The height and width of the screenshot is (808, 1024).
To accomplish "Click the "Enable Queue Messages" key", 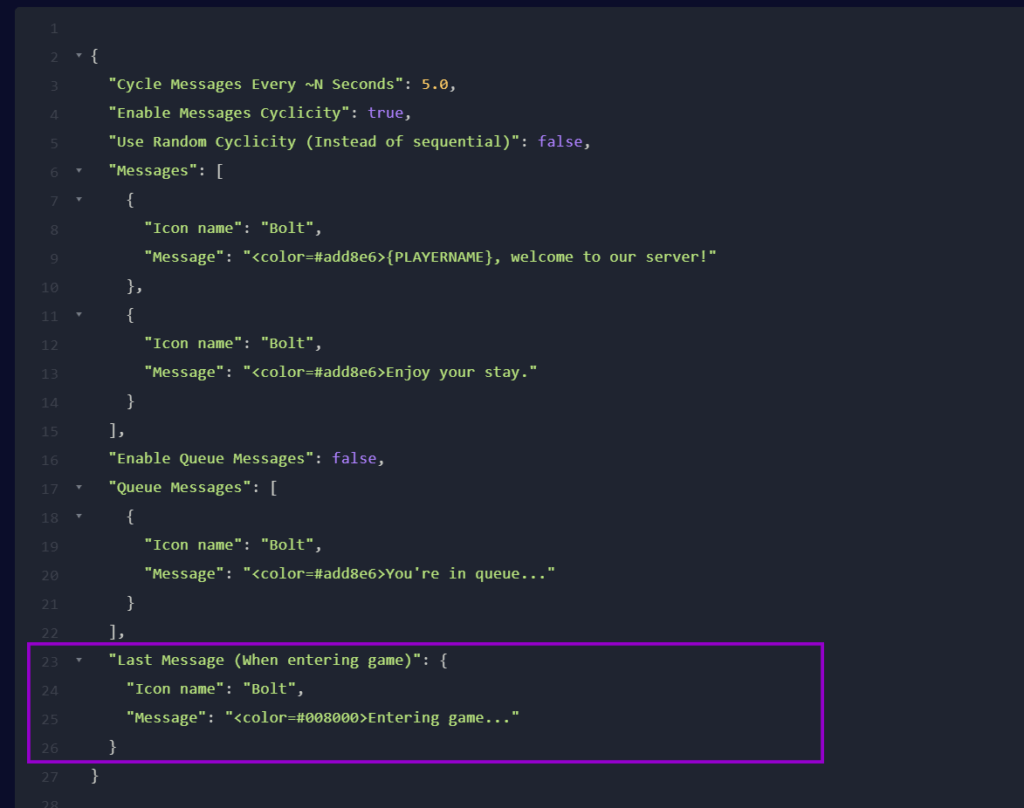I will coord(211,459).
